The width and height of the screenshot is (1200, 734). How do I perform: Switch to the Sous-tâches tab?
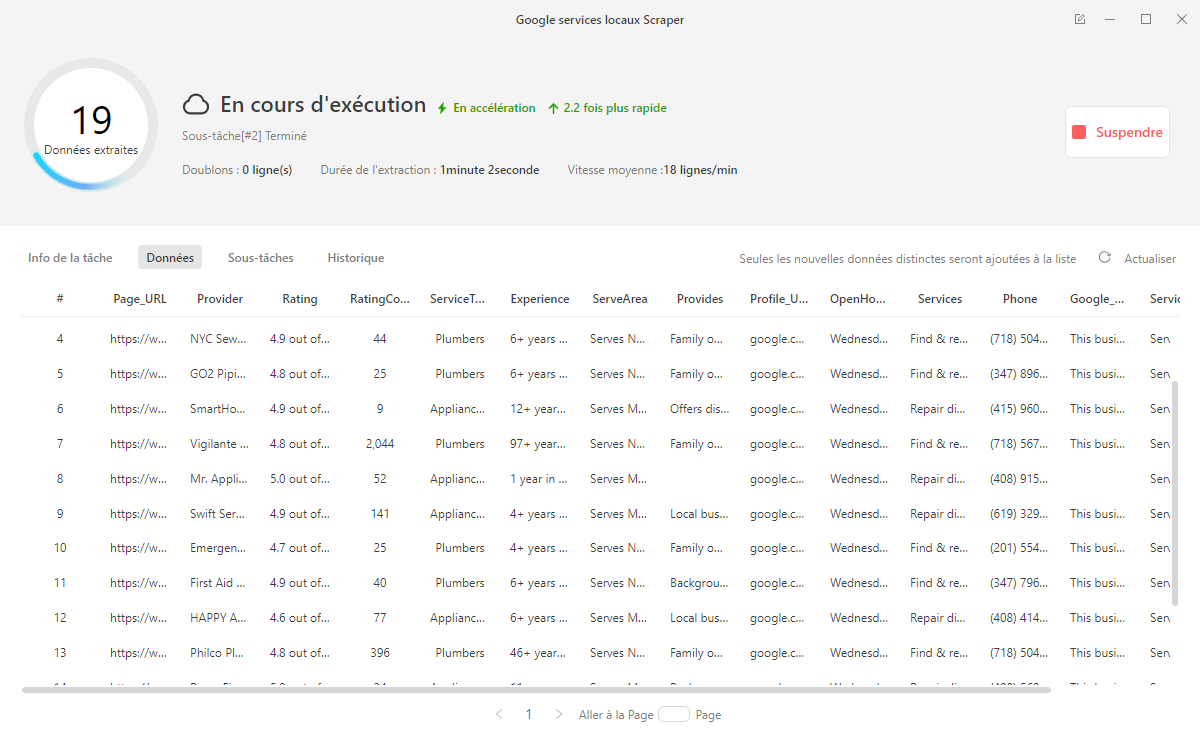click(260, 257)
